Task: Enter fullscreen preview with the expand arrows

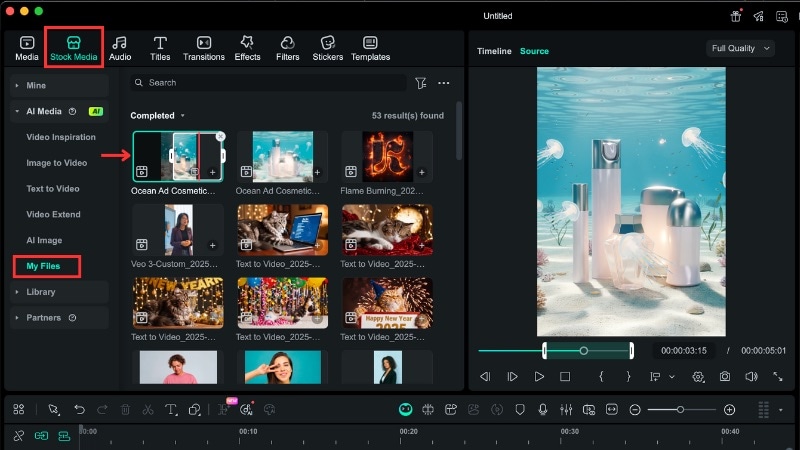Action: pyautogui.click(x=778, y=377)
